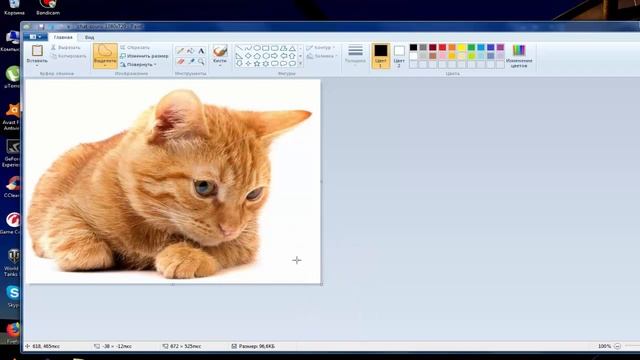Viewport: 640px width, 360px height.
Task: Choose the Oval callout shape
Action: (x=283, y=64)
